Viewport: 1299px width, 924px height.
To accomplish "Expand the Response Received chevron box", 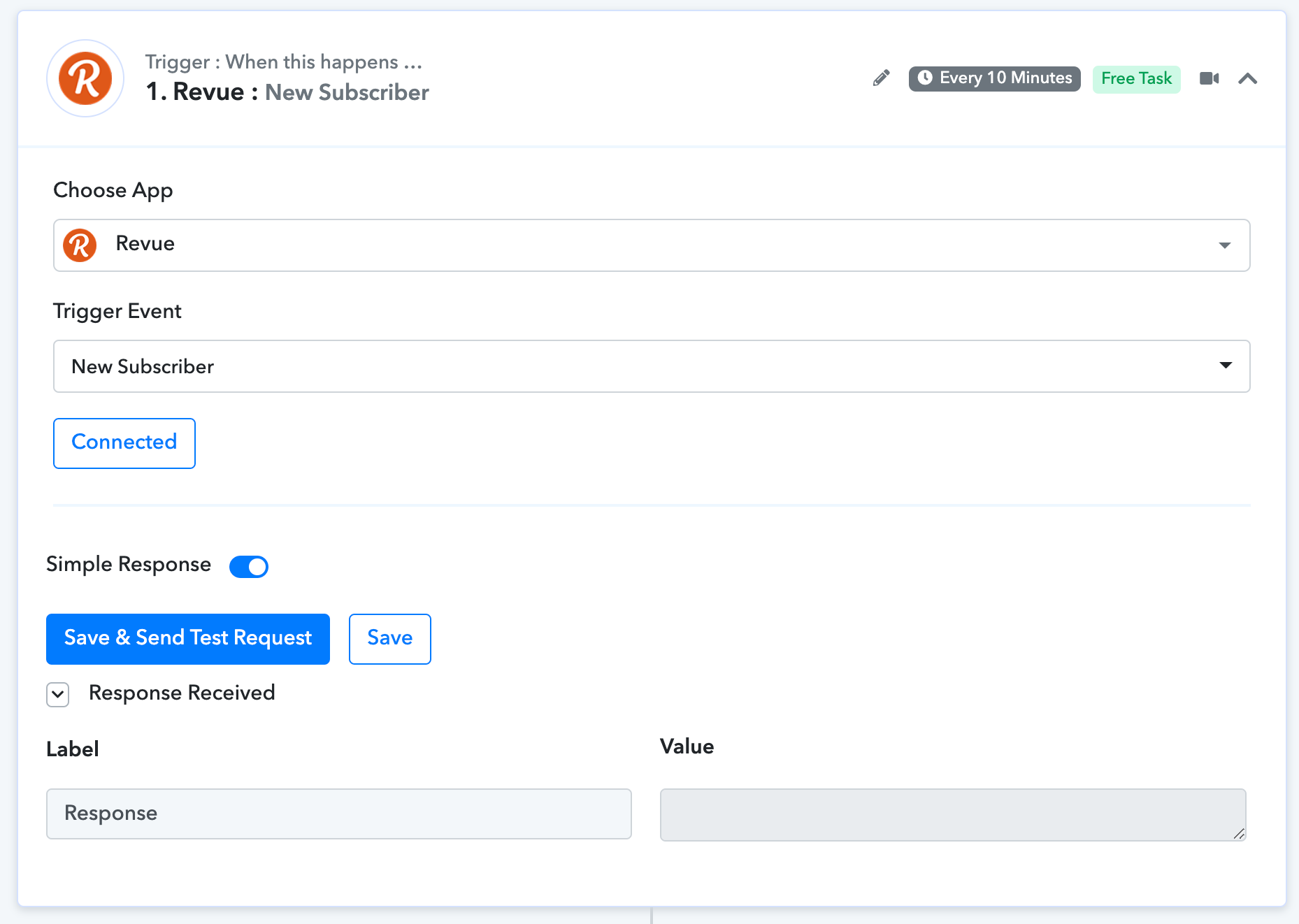I will coord(58,695).
